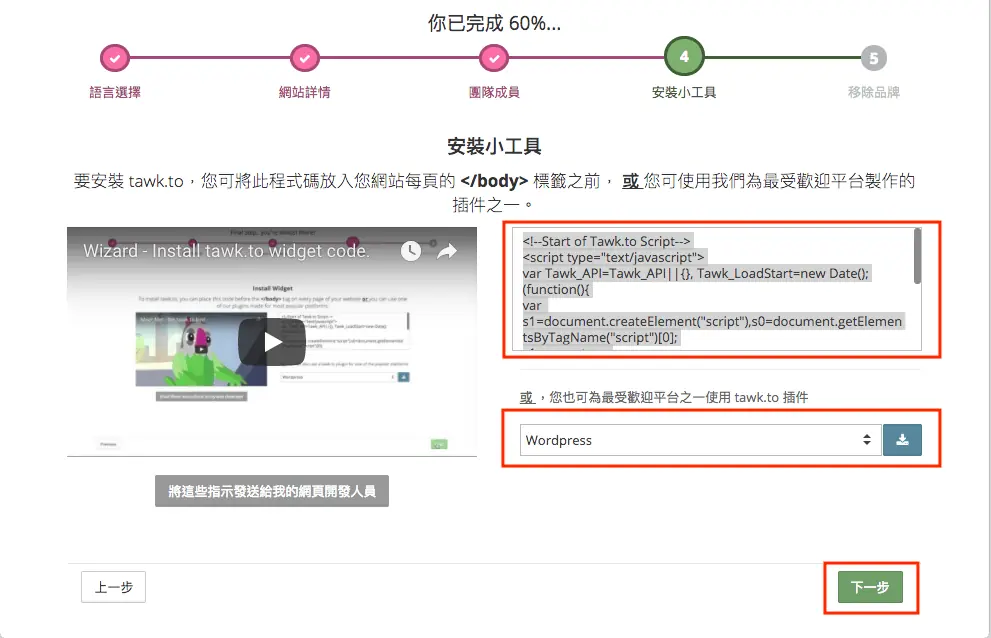
Task: Click the 語言選擇 step checkmark circle
Action: click(115, 58)
